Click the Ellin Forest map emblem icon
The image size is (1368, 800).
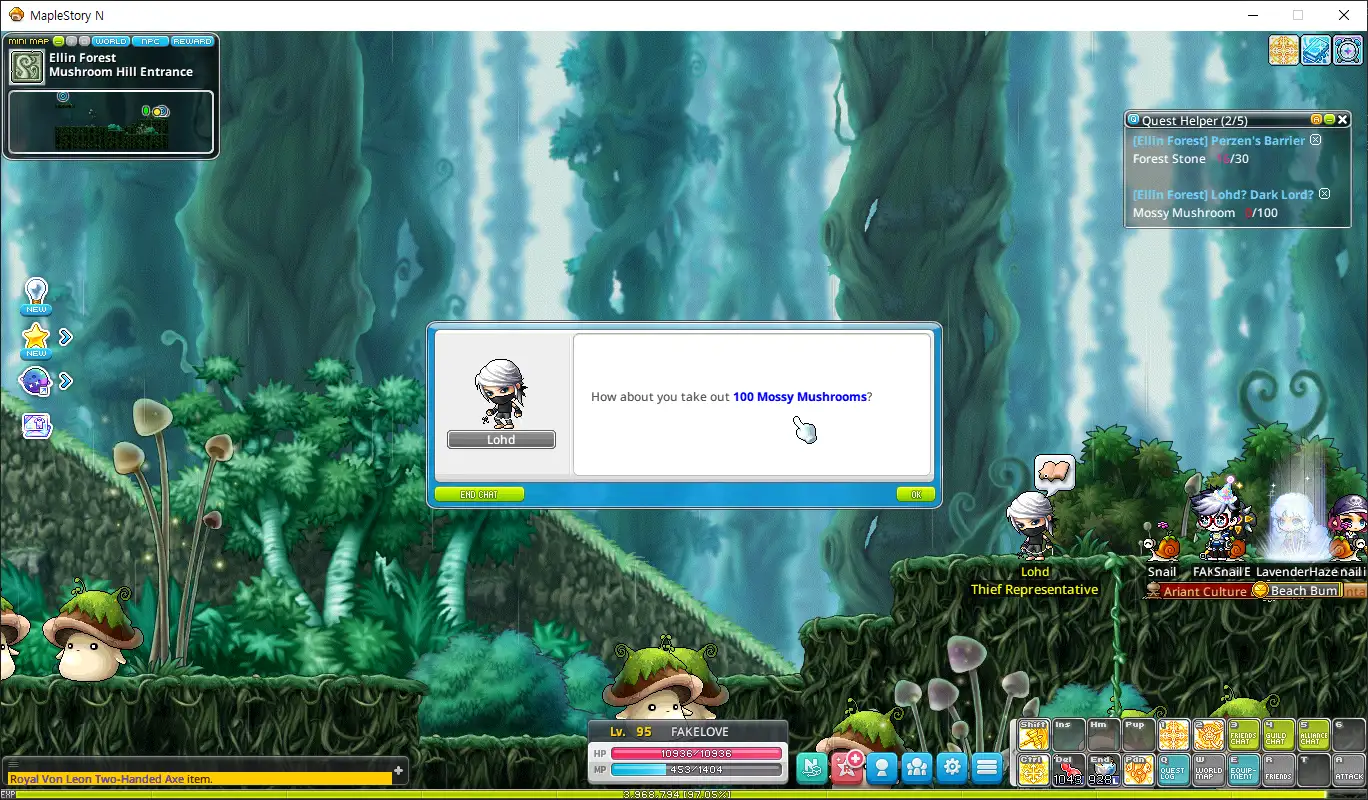27,67
